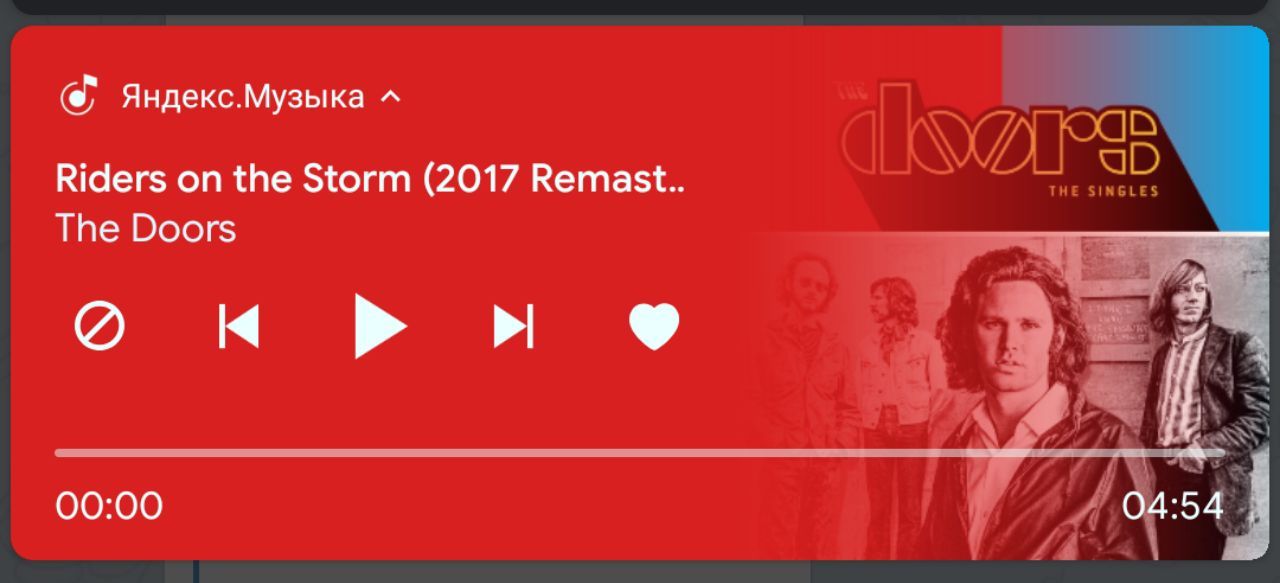Block this track with the dislike icon

(100, 326)
